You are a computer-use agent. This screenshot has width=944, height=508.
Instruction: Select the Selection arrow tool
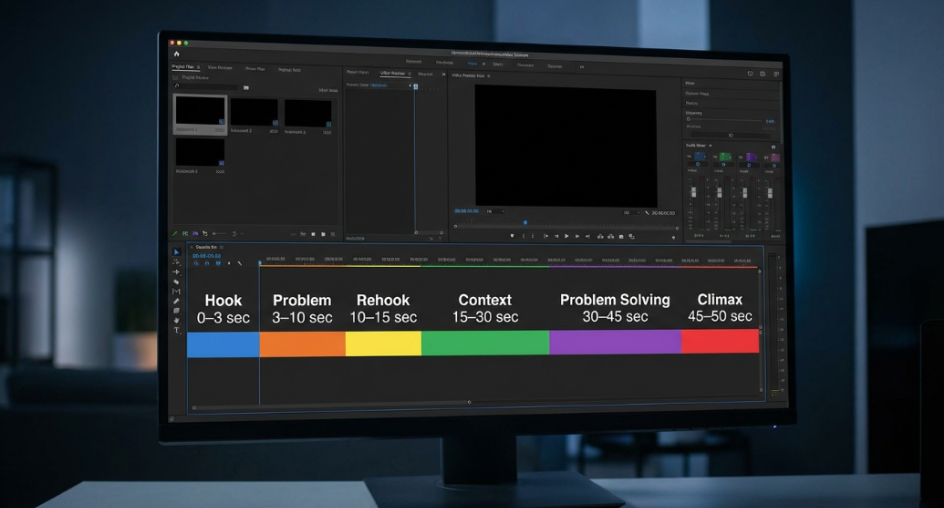[176, 252]
